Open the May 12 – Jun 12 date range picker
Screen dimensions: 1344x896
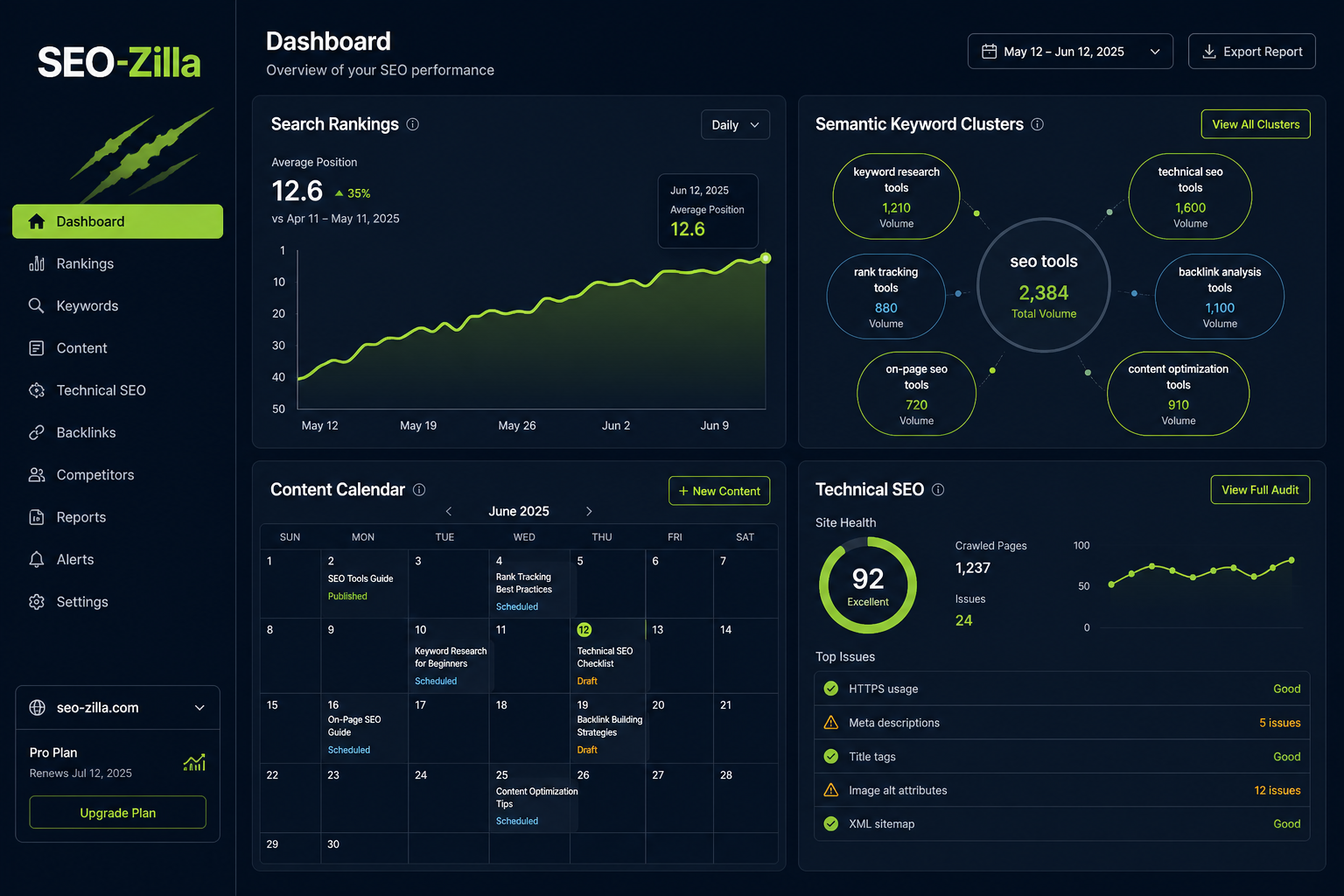1070,52
